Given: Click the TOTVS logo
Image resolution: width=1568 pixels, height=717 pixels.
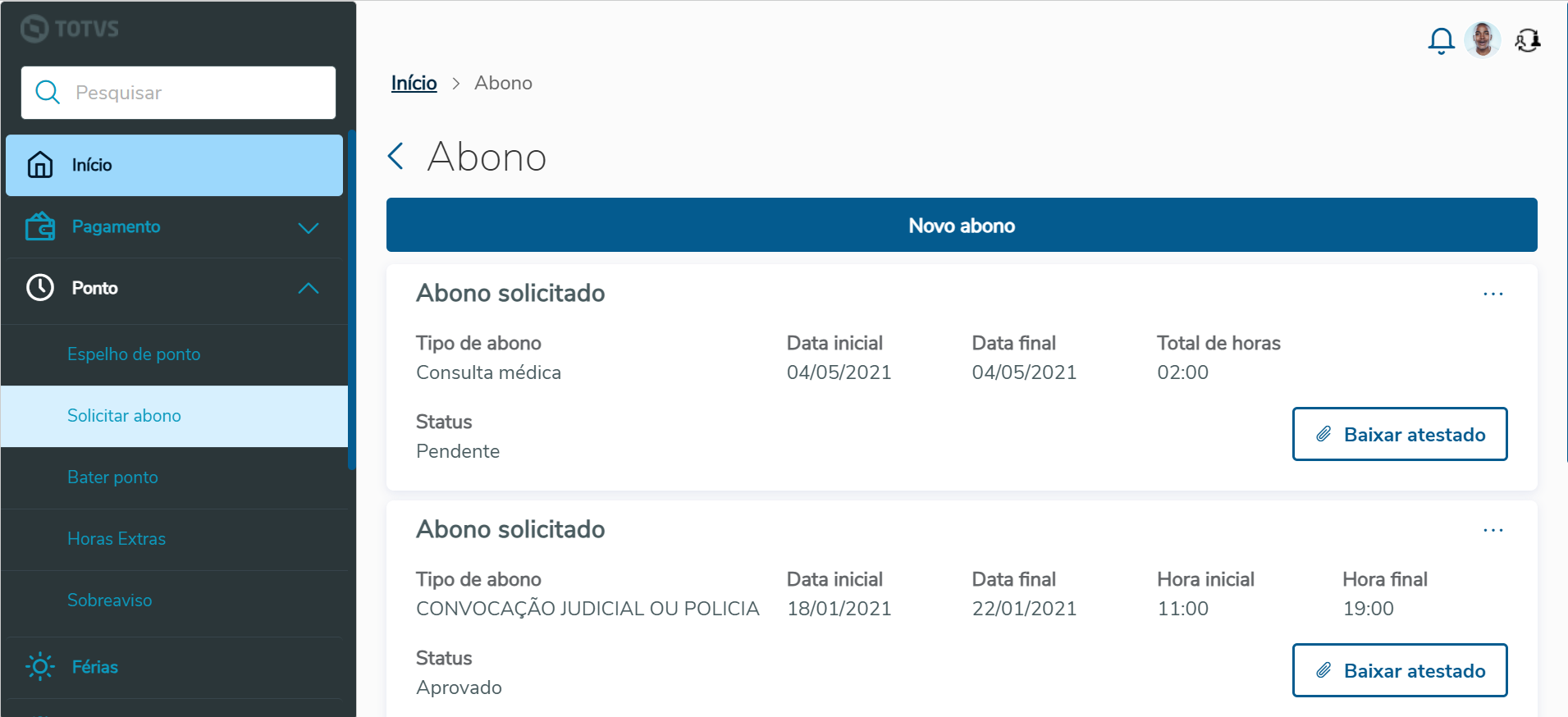Looking at the screenshot, I should (71, 29).
